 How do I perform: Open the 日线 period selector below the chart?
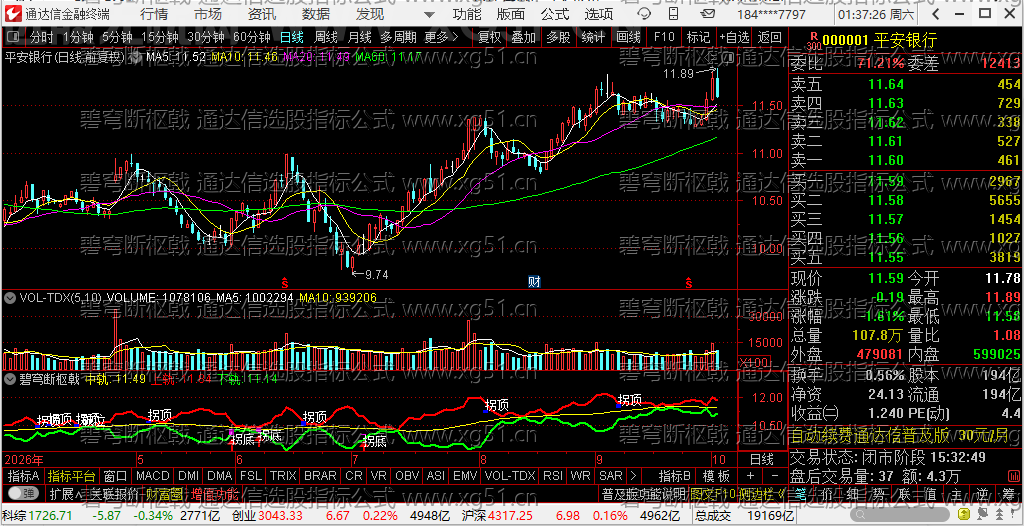coord(761,457)
